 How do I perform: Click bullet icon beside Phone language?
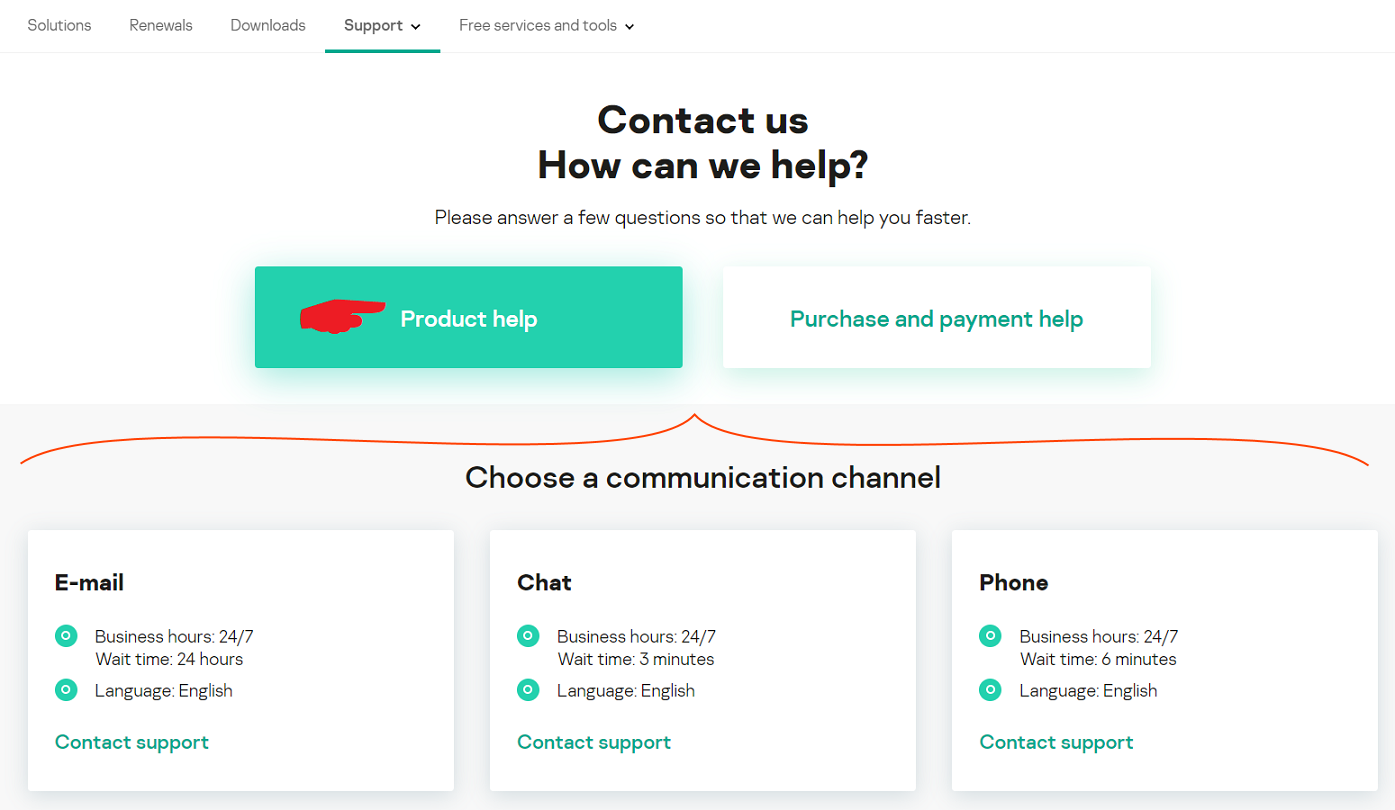click(990, 689)
